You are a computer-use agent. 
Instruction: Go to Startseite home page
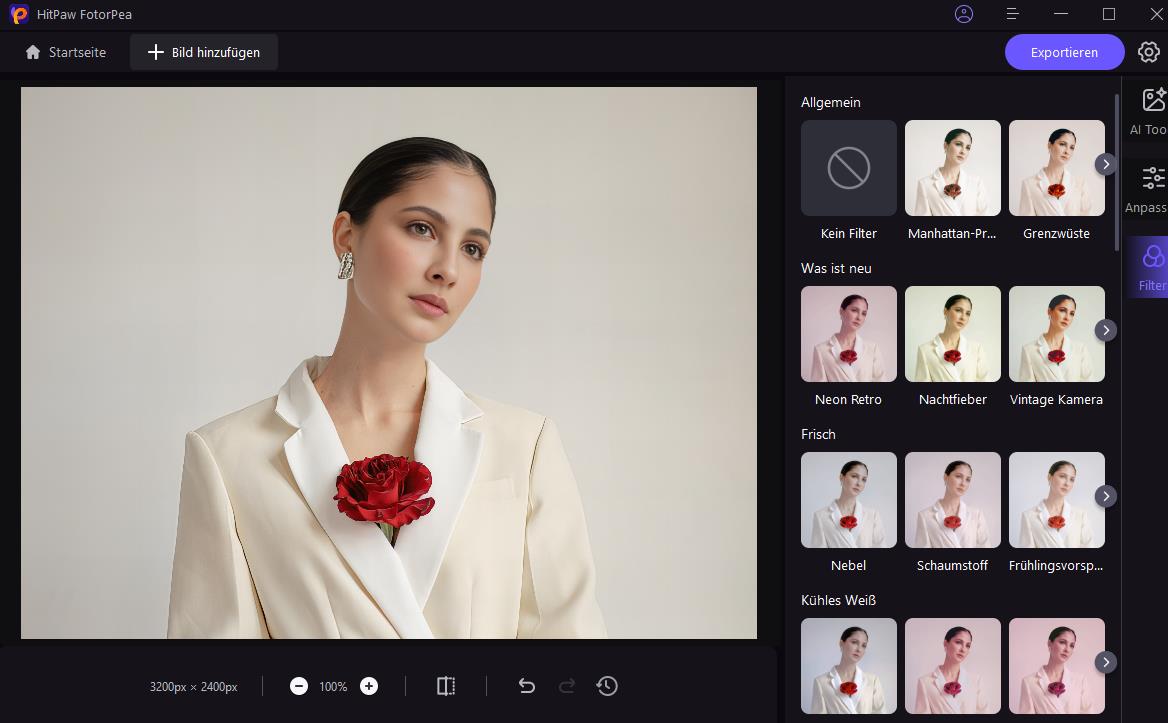coord(66,52)
